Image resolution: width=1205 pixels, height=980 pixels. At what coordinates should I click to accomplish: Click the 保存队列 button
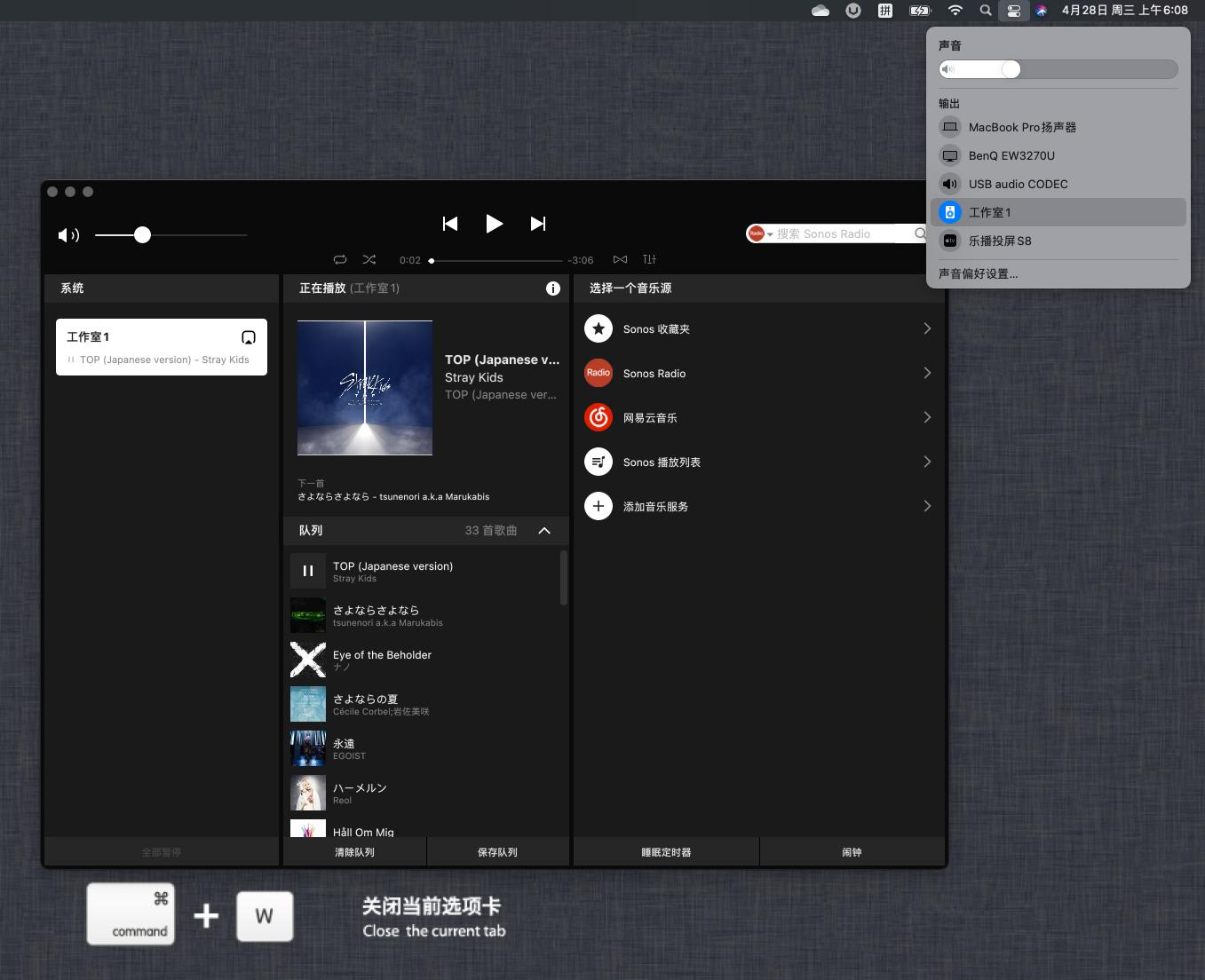(498, 852)
